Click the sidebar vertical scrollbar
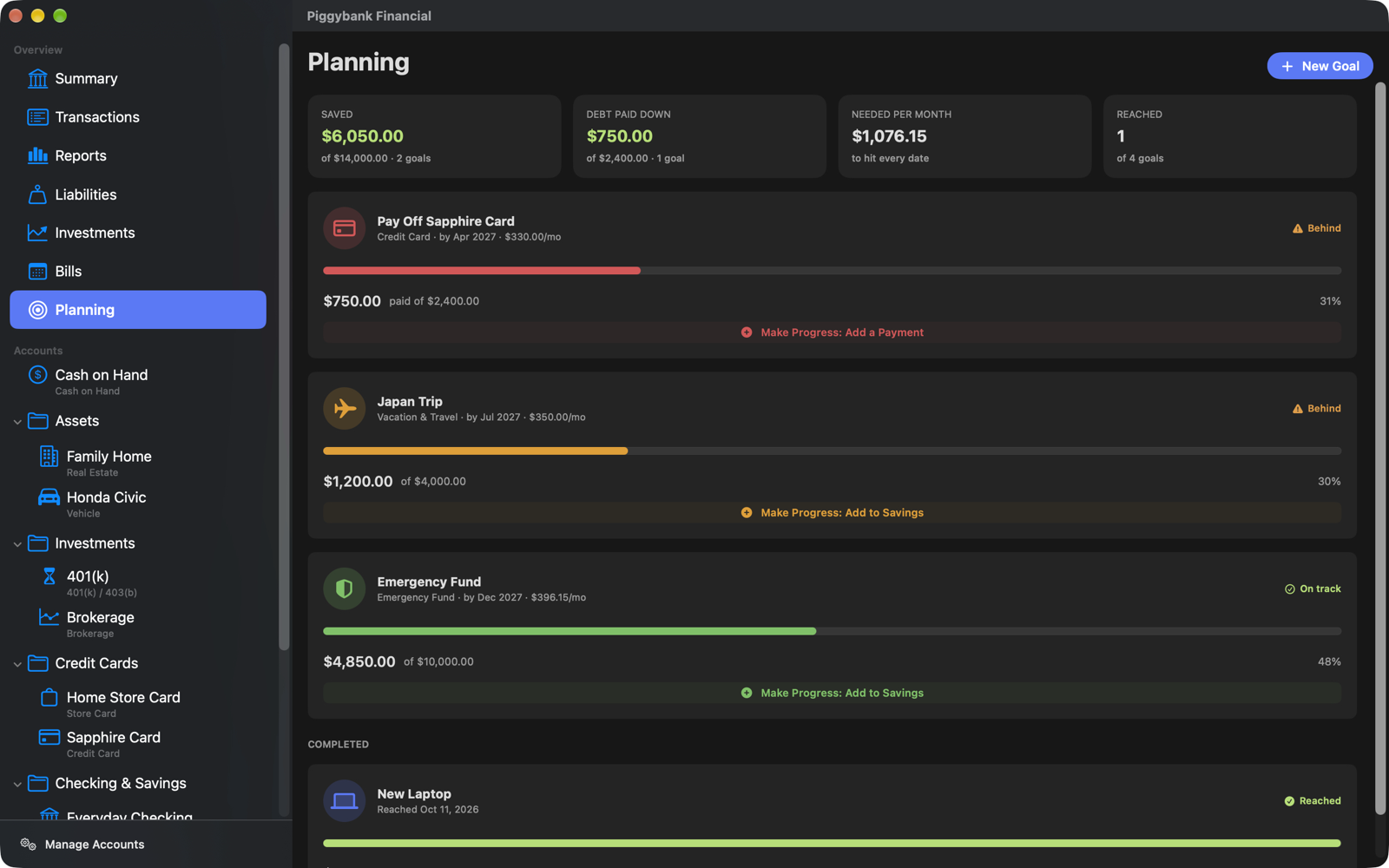 (284, 346)
